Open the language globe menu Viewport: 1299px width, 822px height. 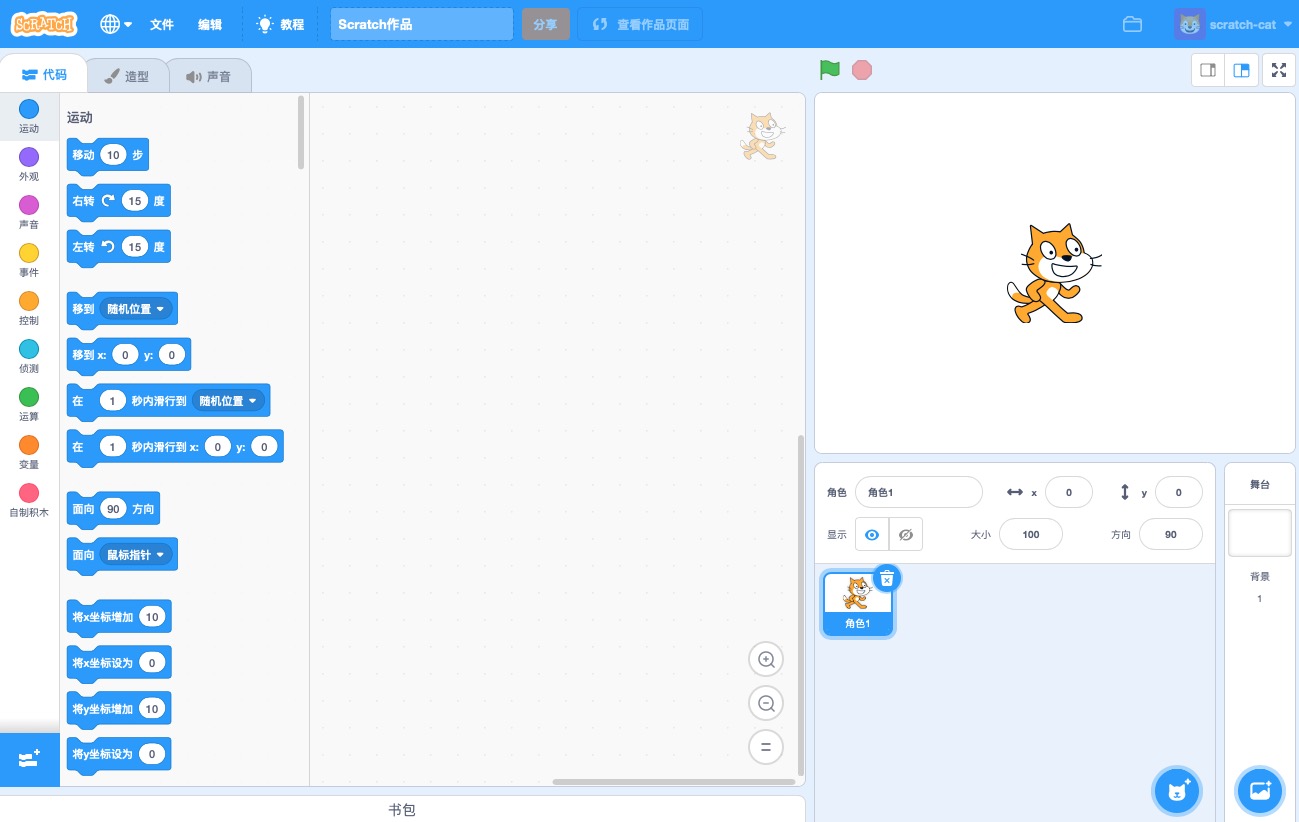tap(116, 24)
